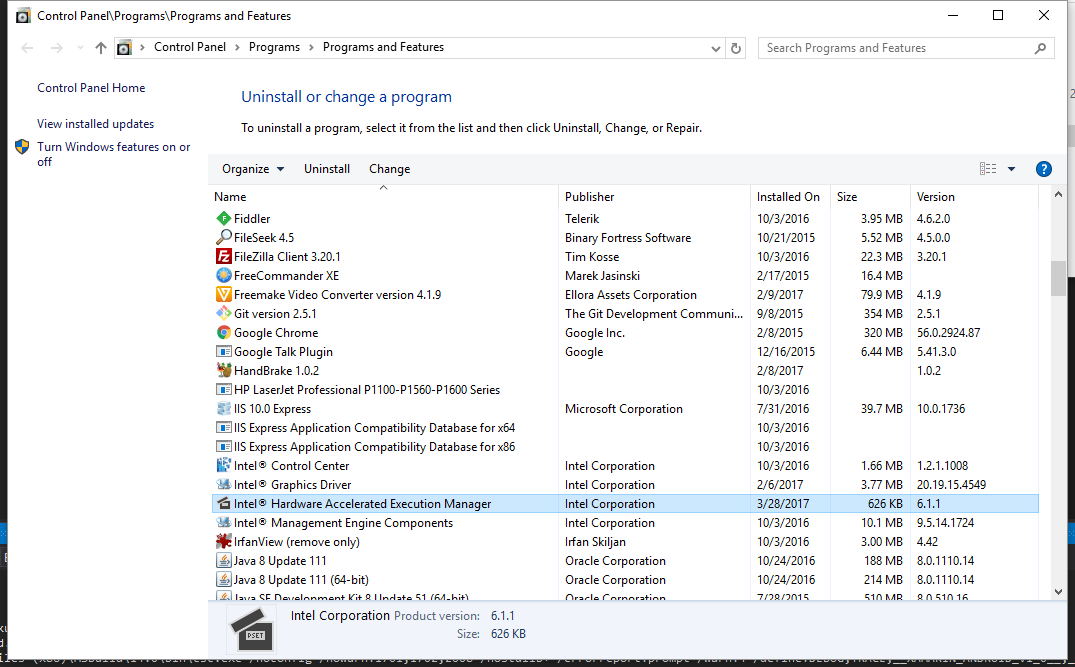Click the Git version 2.5.1 icon
Image resolution: width=1075 pixels, height=667 pixels.
click(x=224, y=313)
